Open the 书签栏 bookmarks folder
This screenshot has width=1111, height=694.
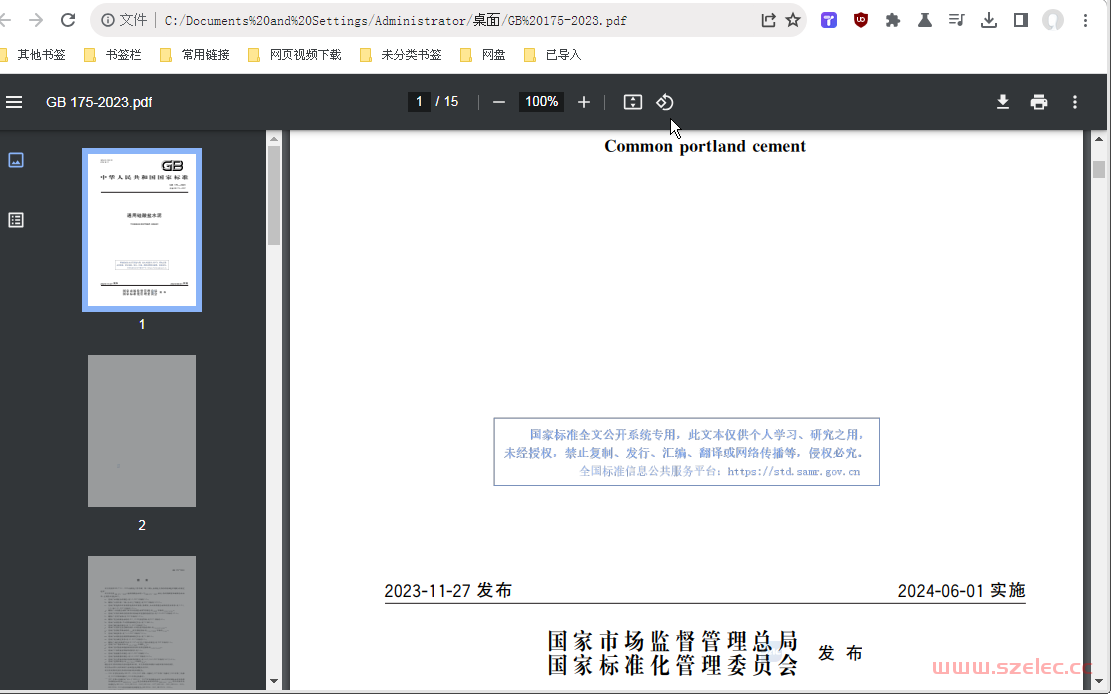pos(113,55)
